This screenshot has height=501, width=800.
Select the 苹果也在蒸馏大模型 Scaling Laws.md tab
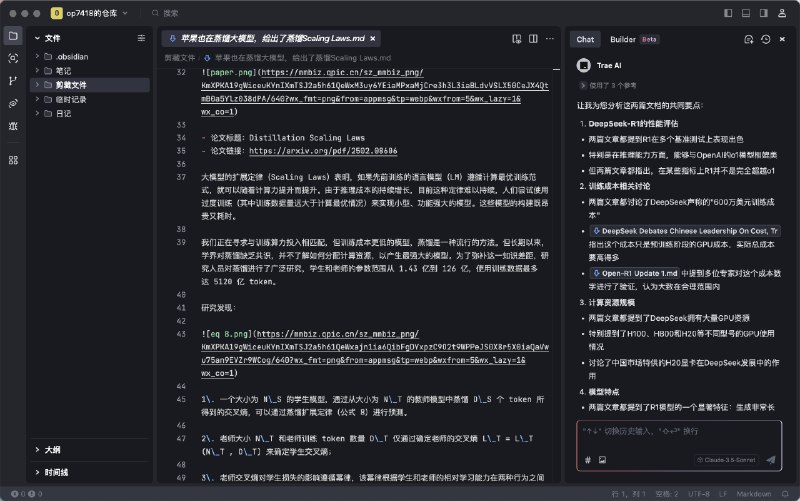272,38
